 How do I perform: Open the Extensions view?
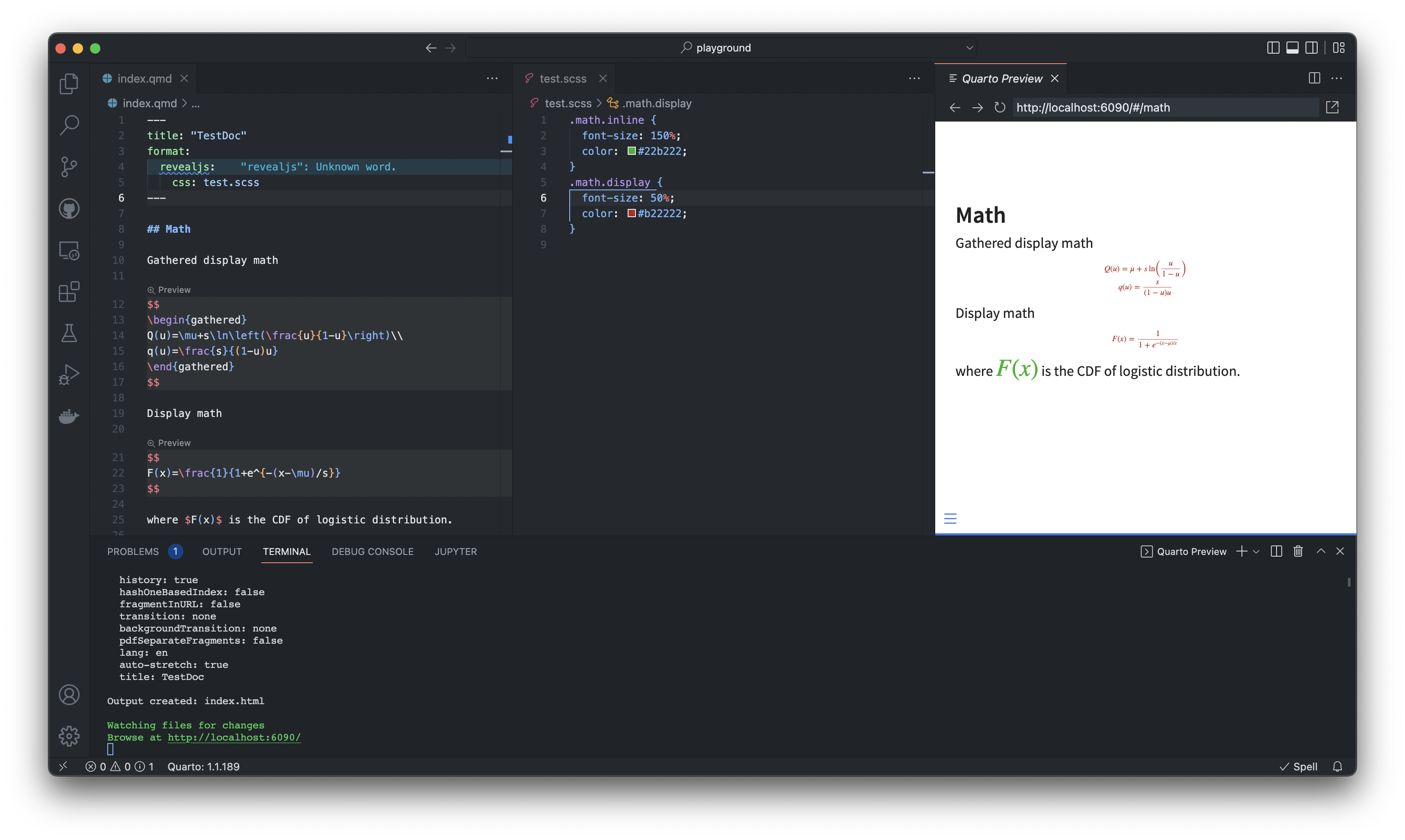[x=69, y=292]
